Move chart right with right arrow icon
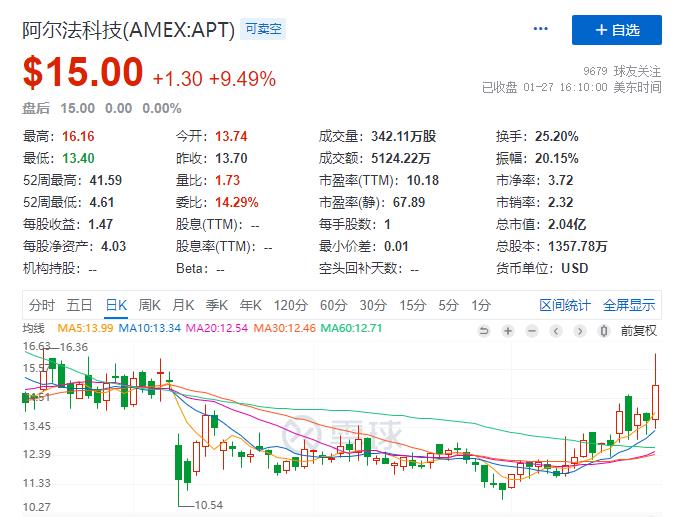Image resolution: width=680 pixels, height=517 pixels. (579, 331)
